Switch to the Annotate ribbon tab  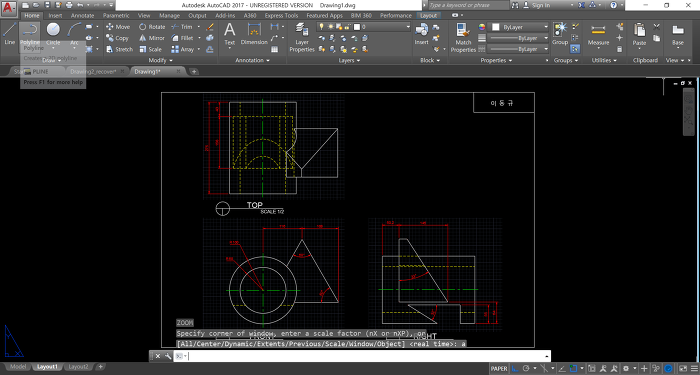(x=83, y=15)
